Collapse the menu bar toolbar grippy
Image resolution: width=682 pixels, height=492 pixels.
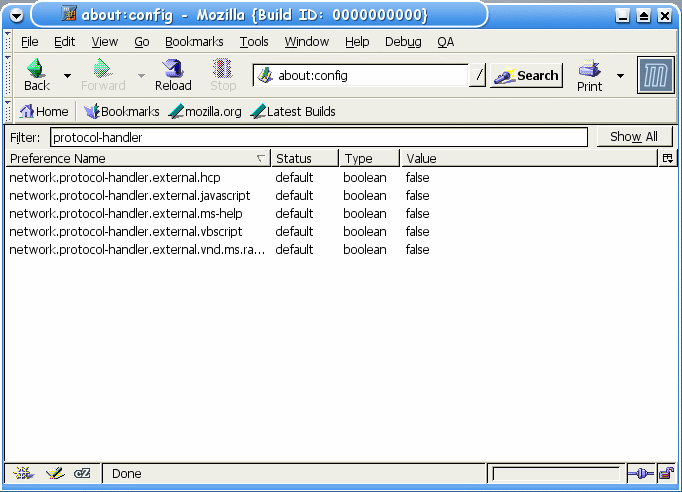pos(8,42)
